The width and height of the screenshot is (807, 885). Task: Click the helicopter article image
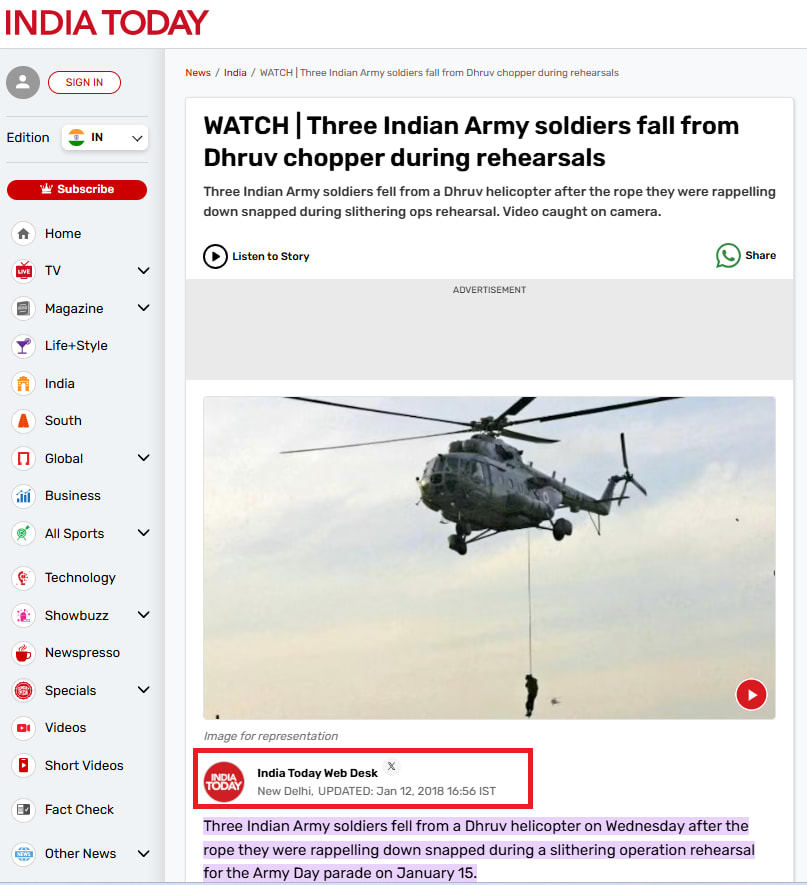(489, 558)
